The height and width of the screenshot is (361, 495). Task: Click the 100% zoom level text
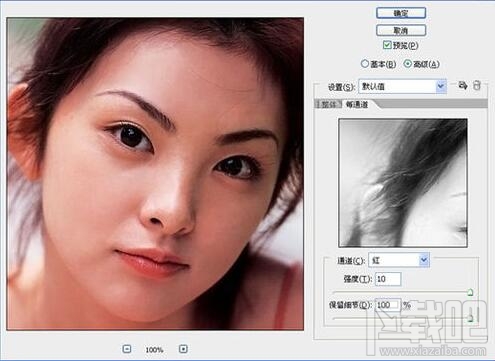click(x=154, y=350)
